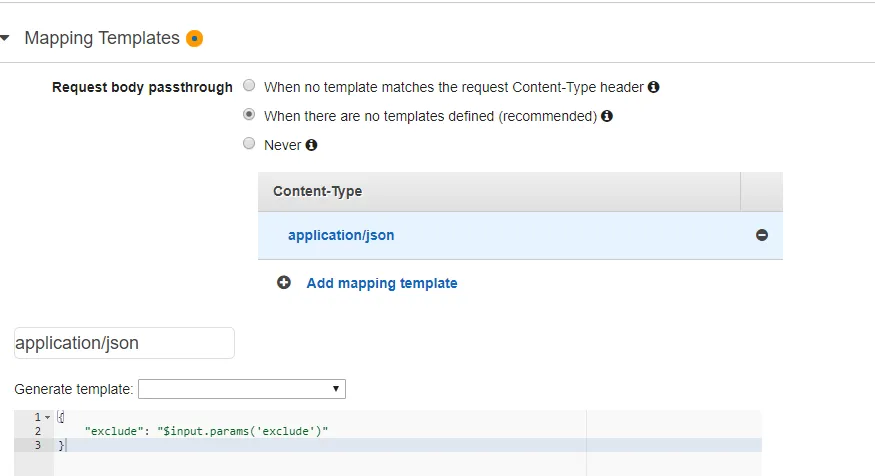
Task: Click the exclude line in code editor
Action: [207, 430]
